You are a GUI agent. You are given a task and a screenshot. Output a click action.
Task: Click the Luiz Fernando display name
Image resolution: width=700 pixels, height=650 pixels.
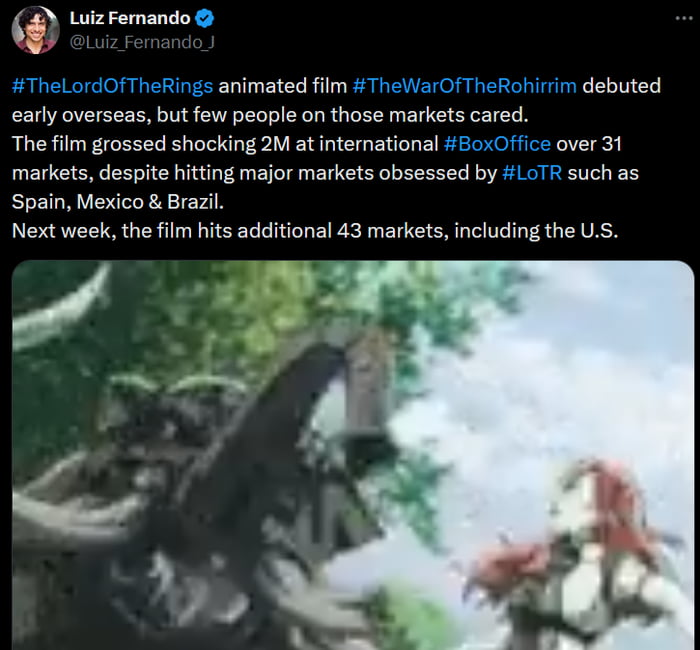pyautogui.click(x=130, y=18)
